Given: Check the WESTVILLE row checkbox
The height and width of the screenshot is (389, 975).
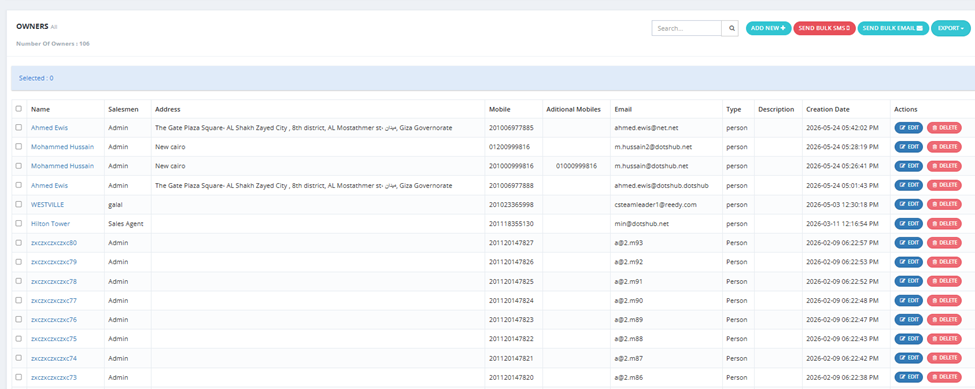Looking at the screenshot, I should point(19,204).
